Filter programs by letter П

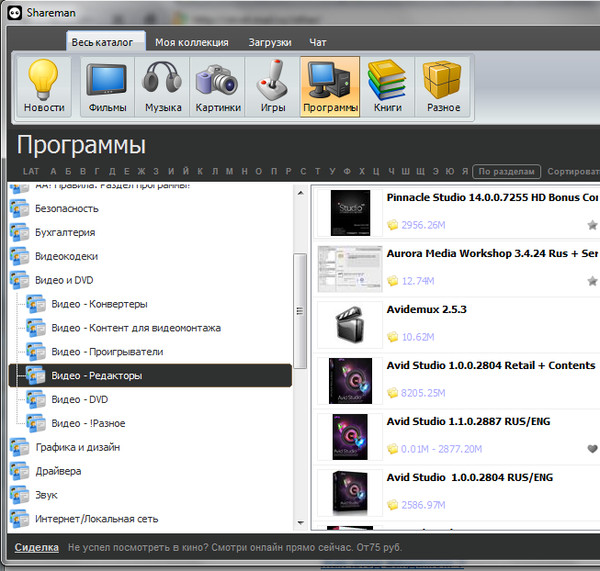[274, 171]
